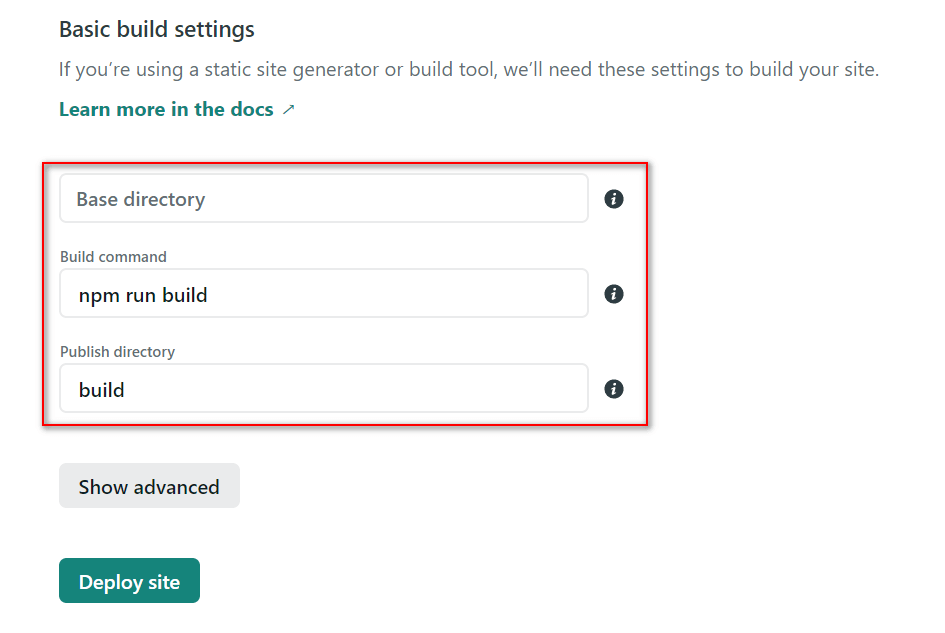Screen dimensions: 945x633
Task: Click the bottom info icon in the form
Action: pos(613,389)
